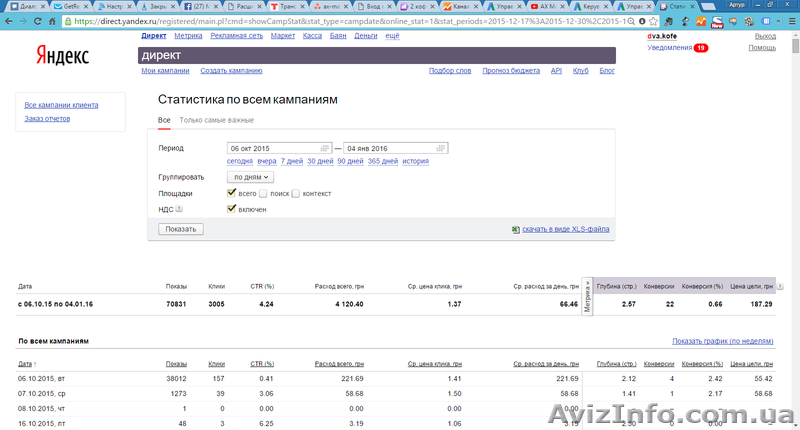This screenshot has width=800, height=430.
Task: Expand the 'ещё' services menu
Action: point(392,35)
